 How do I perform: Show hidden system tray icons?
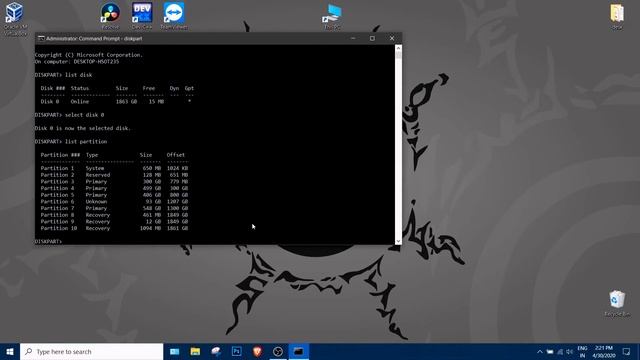(x=540, y=351)
